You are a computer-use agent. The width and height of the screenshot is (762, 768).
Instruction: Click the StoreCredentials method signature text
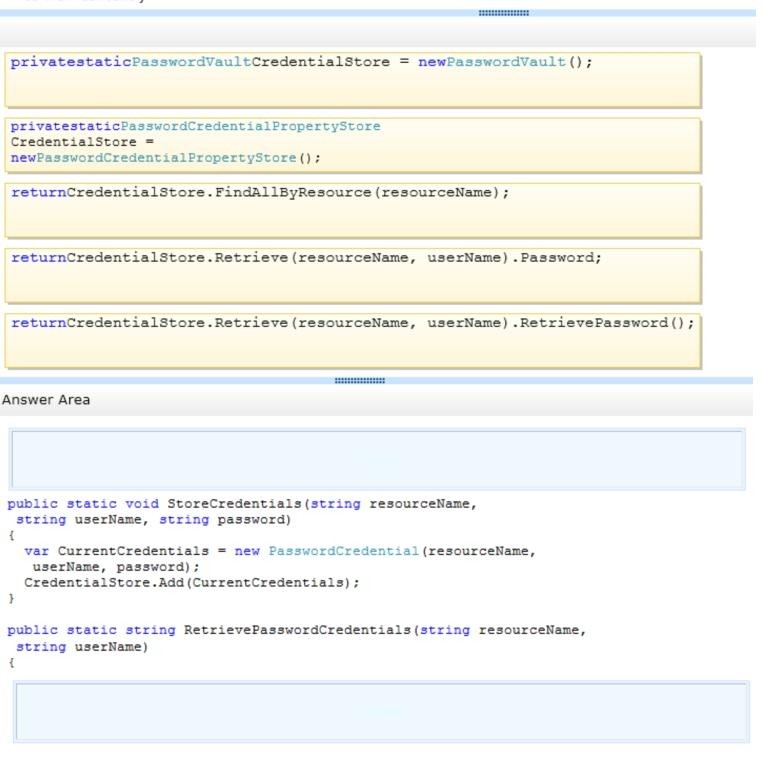click(x=242, y=504)
